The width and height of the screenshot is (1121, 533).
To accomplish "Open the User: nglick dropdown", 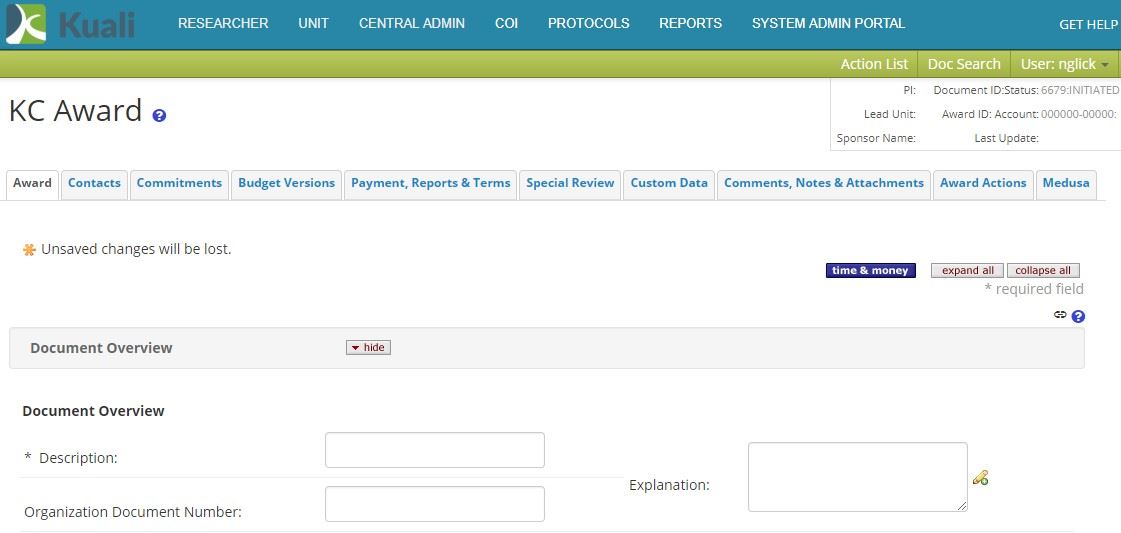I will (x=1064, y=64).
